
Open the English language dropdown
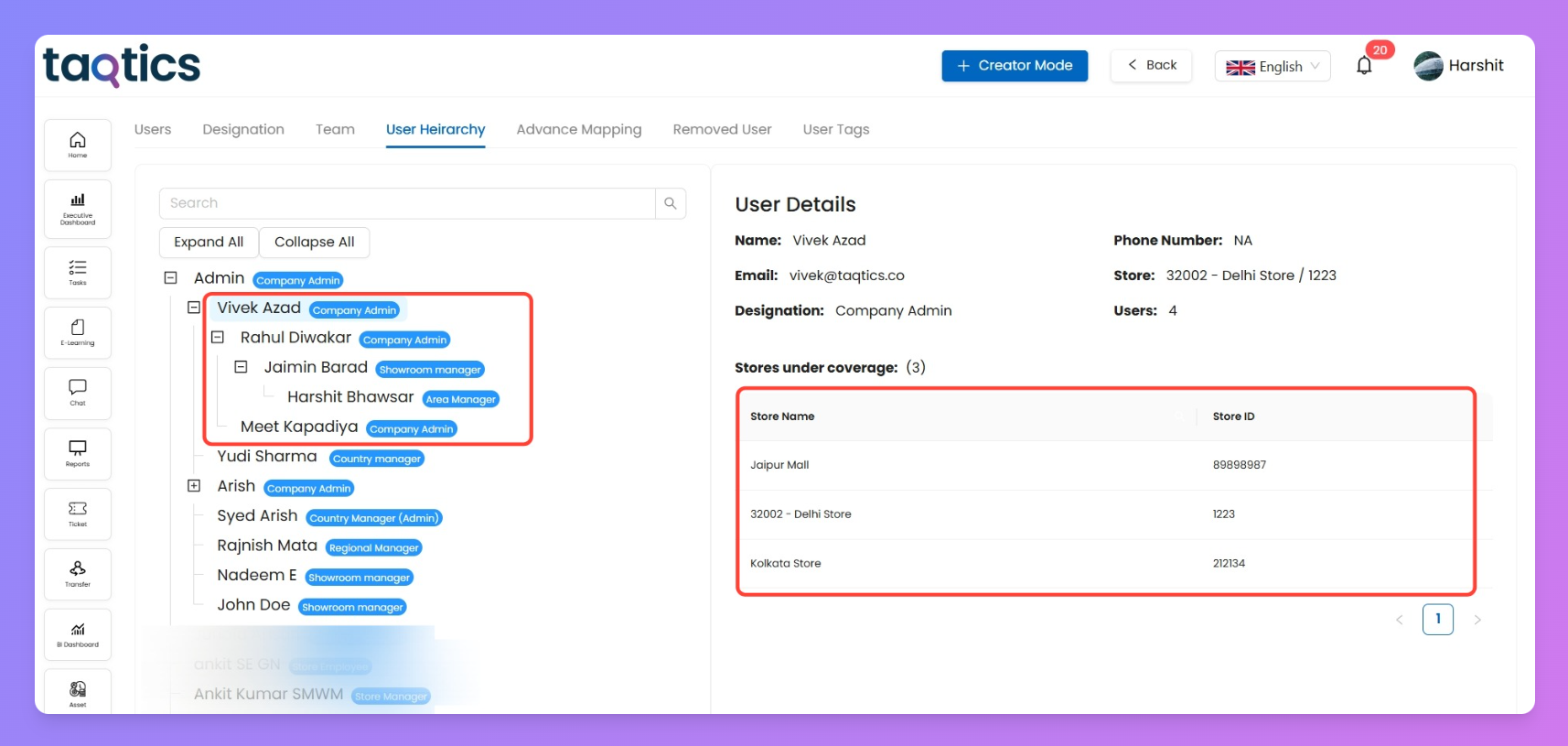[x=1272, y=66]
